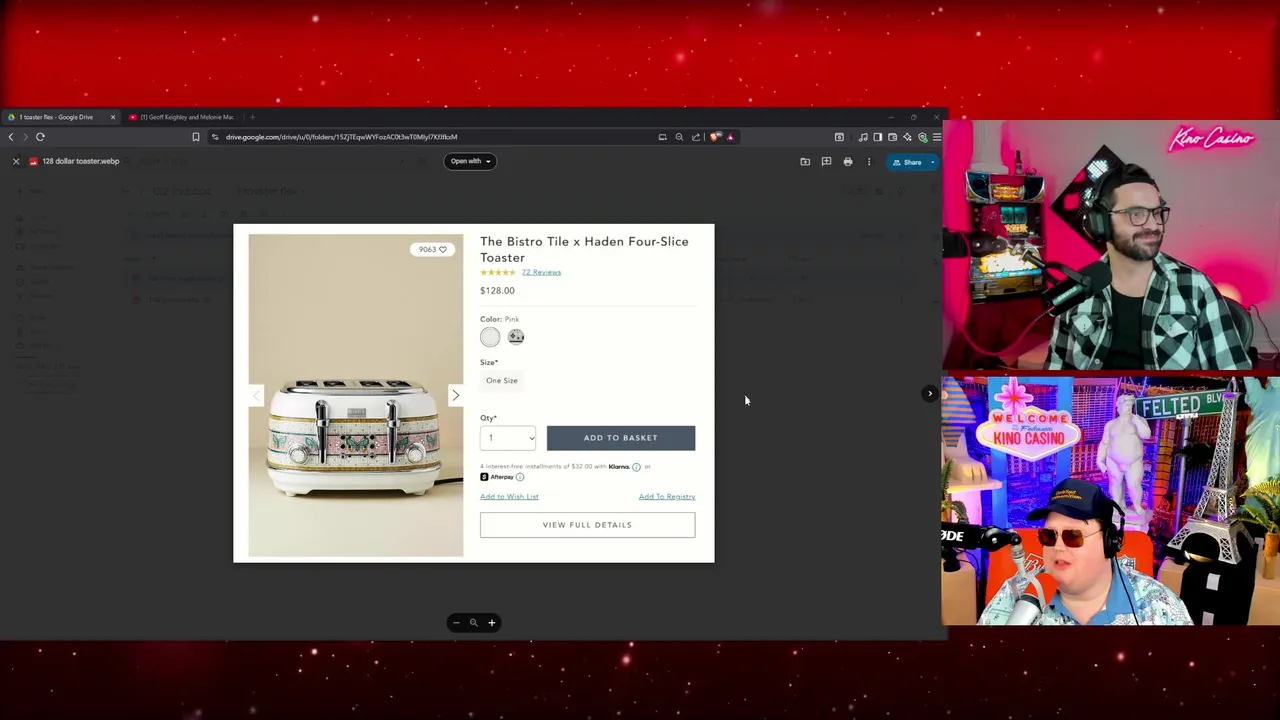The width and height of the screenshot is (1280, 720).
Task: Open the browser hamburger main menu
Action: click(x=937, y=137)
